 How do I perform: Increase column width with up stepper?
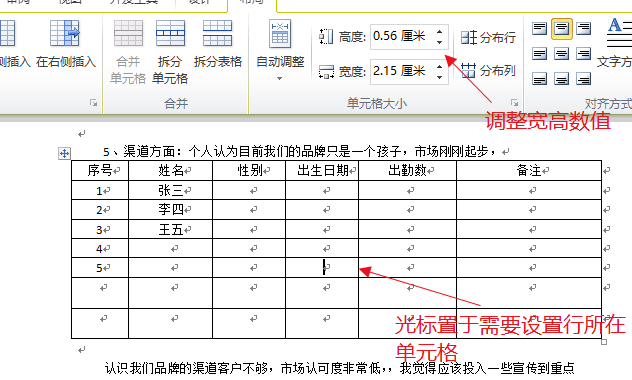point(440,66)
